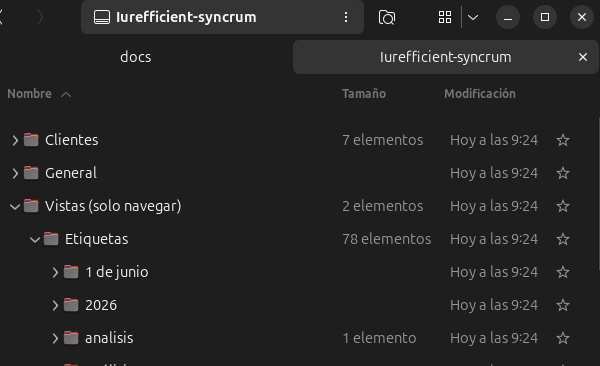Click the forward navigation arrow
Screen dimensions: 600x366
tap(40, 17)
